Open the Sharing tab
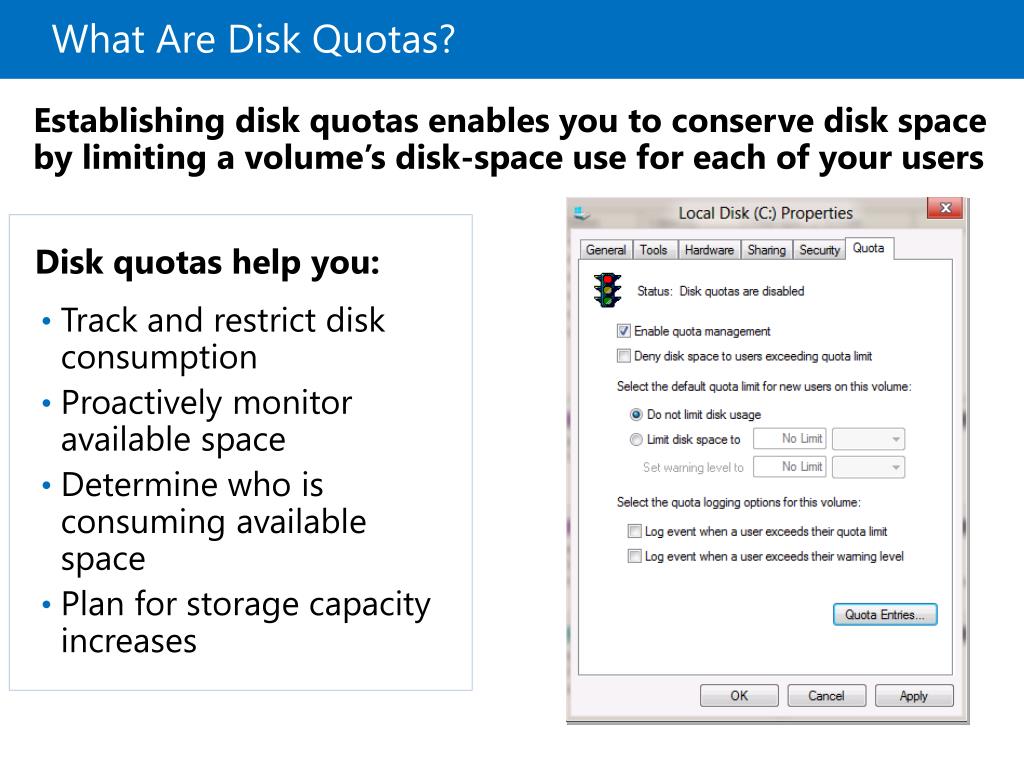 767,249
